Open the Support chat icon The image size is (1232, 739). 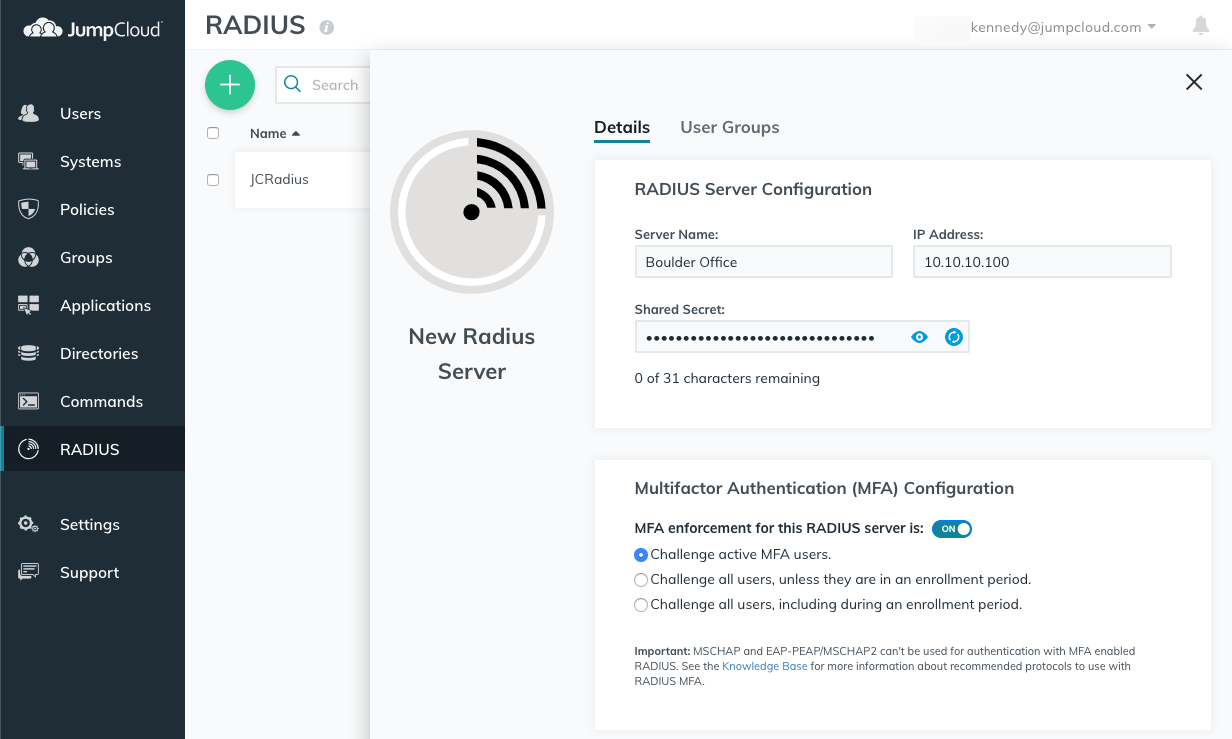(29, 572)
